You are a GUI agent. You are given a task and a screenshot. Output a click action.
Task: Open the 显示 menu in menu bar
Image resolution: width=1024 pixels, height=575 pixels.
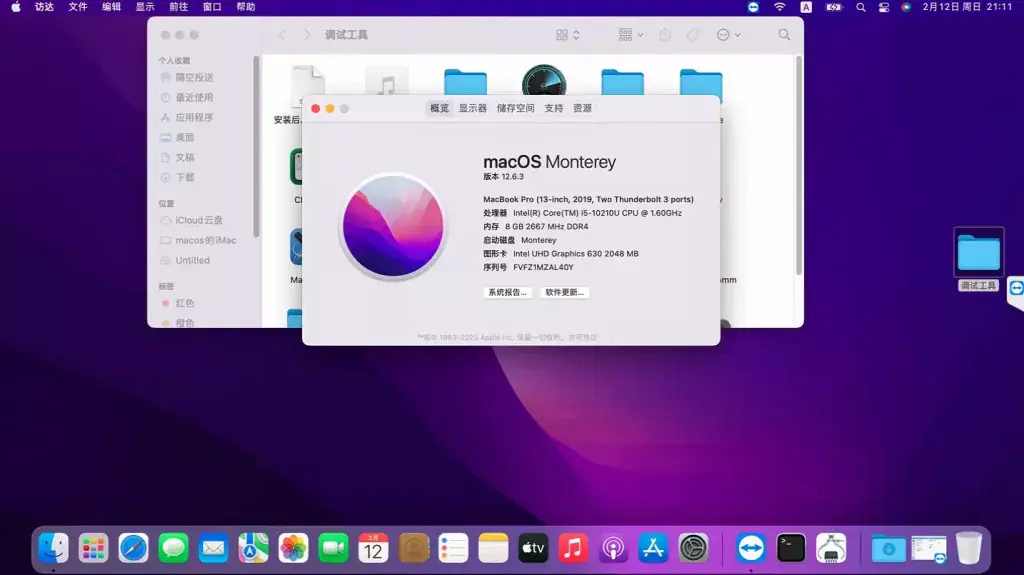(x=145, y=7)
